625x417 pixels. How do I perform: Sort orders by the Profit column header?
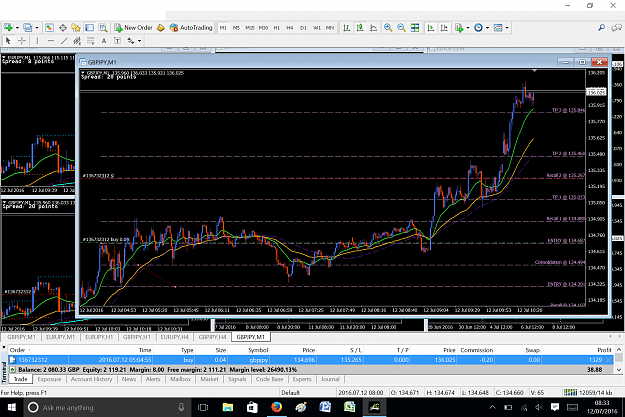click(x=604, y=350)
